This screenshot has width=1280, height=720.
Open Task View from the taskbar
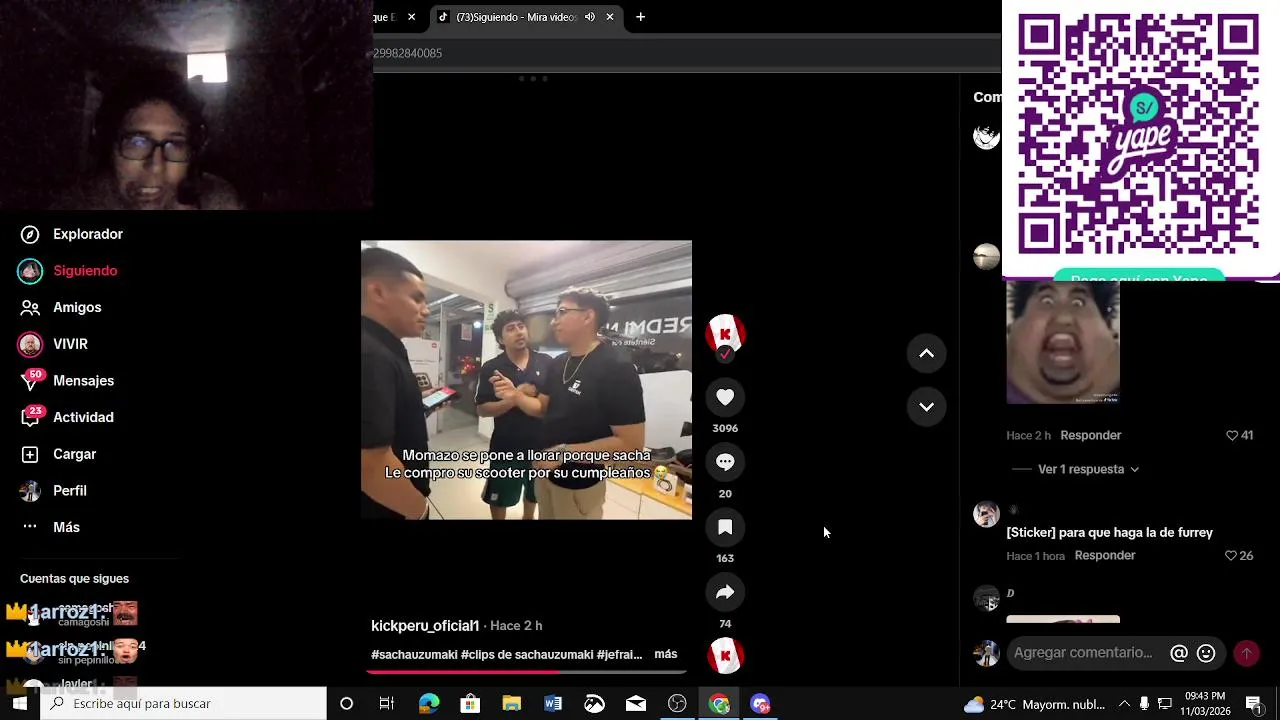coord(387,704)
